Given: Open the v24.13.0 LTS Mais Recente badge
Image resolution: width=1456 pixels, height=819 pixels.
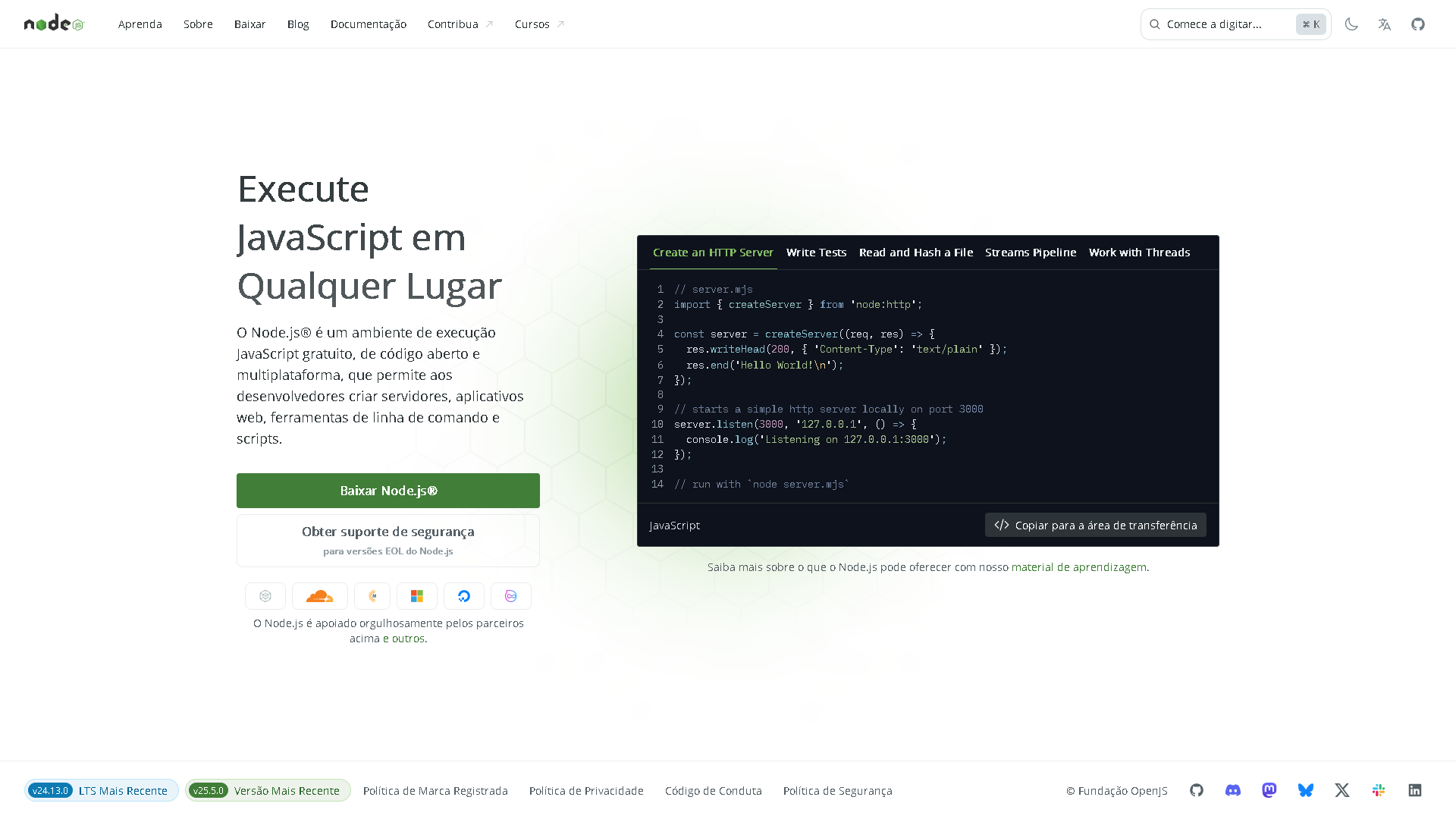Looking at the screenshot, I should click(101, 790).
